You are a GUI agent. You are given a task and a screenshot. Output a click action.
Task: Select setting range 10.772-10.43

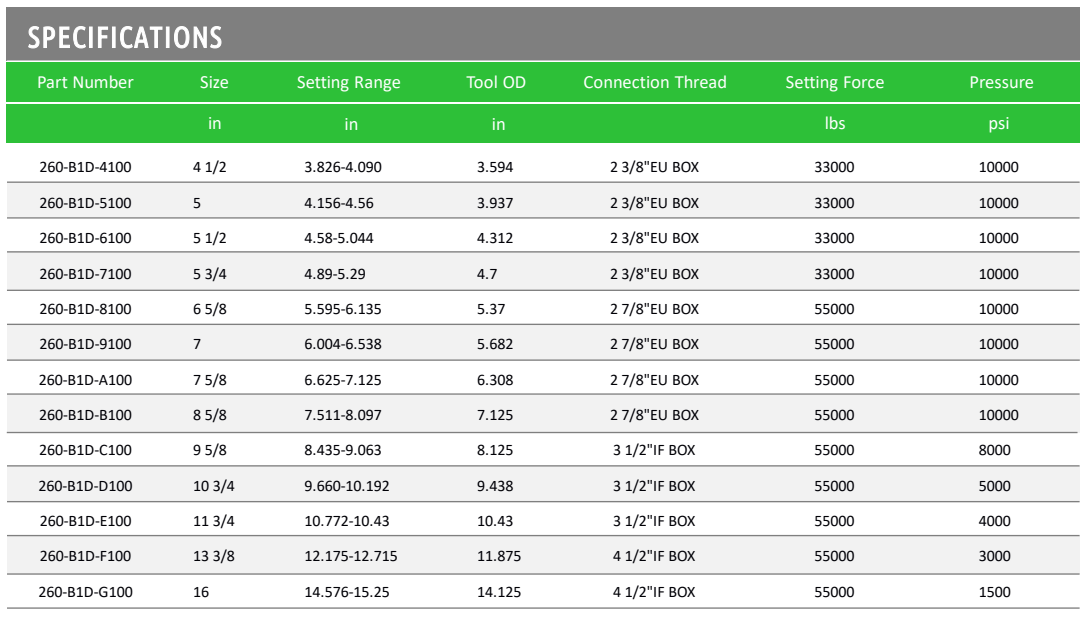tap(347, 521)
